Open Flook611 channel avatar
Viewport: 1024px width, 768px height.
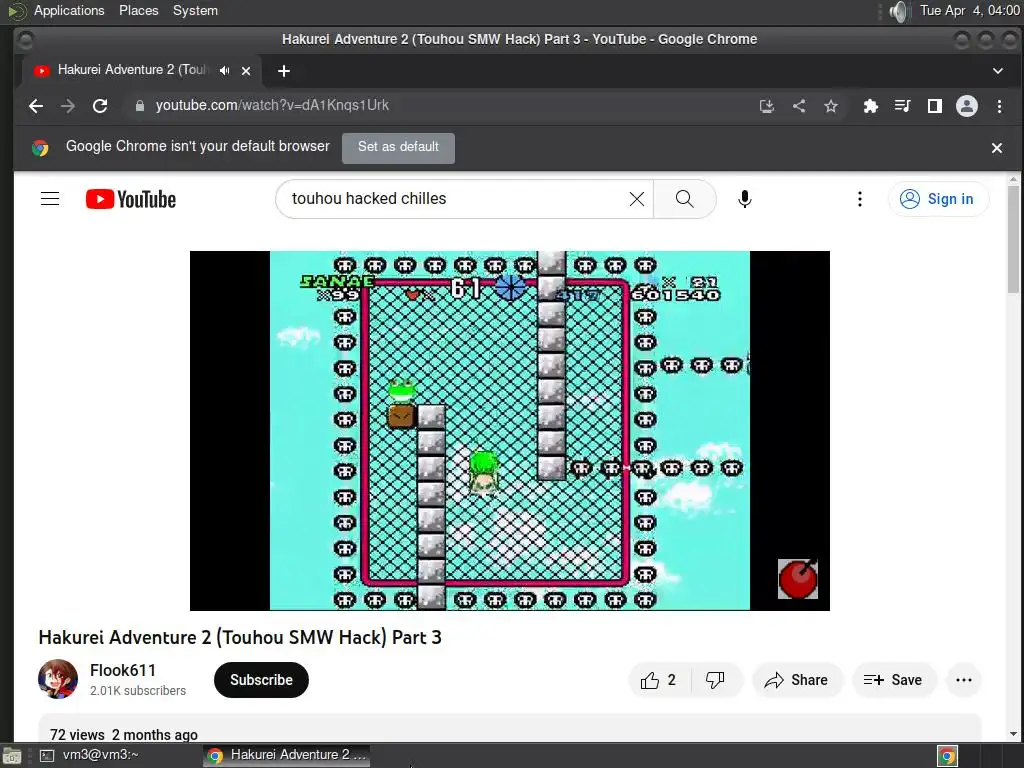pyautogui.click(x=58, y=679)
